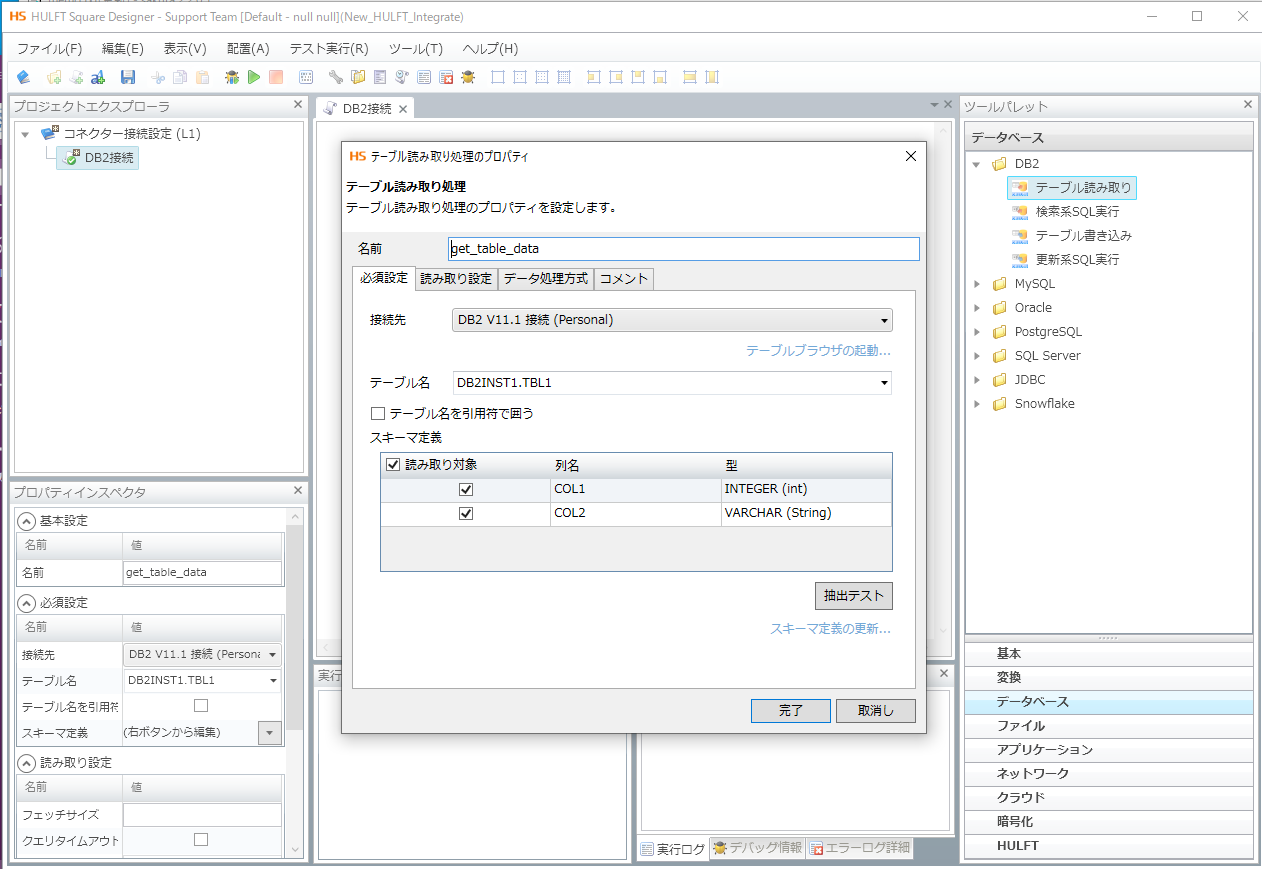The width and height of the screenshot is (1262, 869).
Task: Click テーブルブラウザの起動... link
Action: click(818, 351)
